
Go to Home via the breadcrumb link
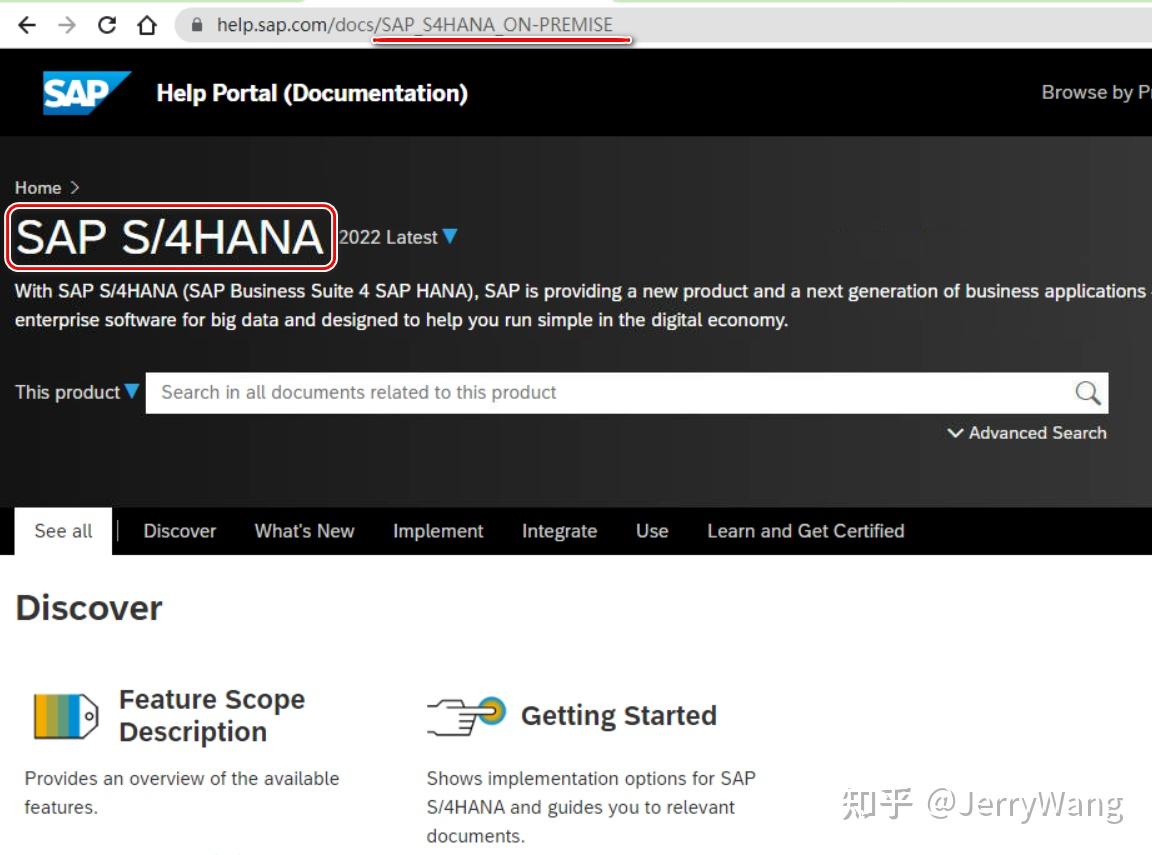tap(37, 187)
